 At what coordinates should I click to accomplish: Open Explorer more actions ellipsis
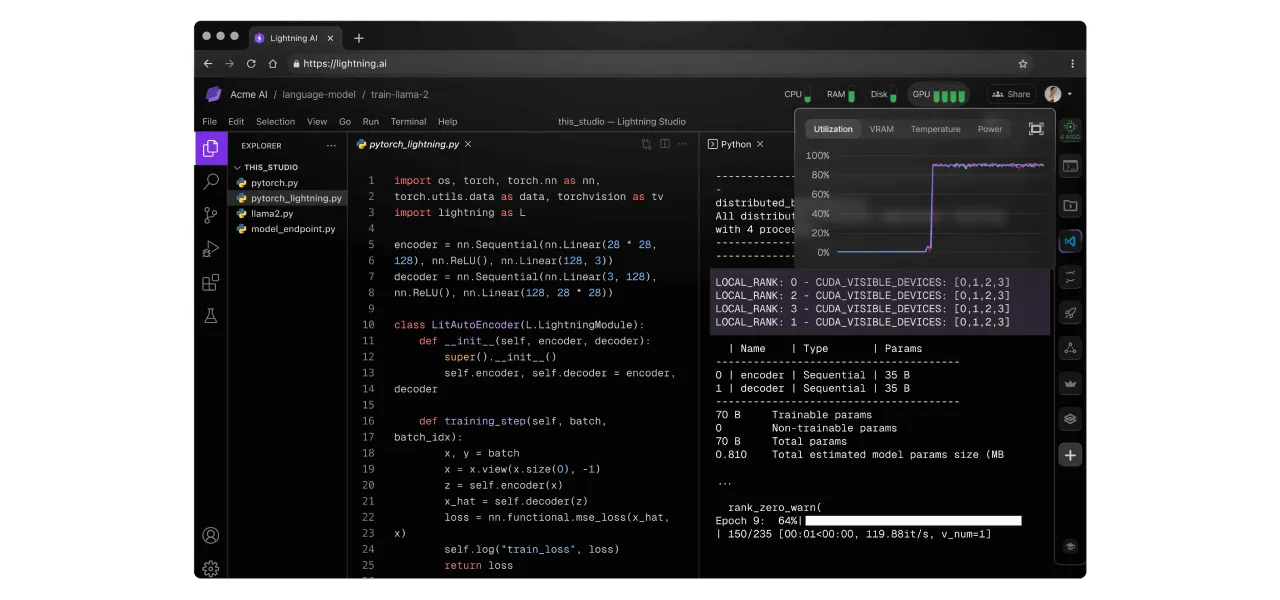(332, 145)
